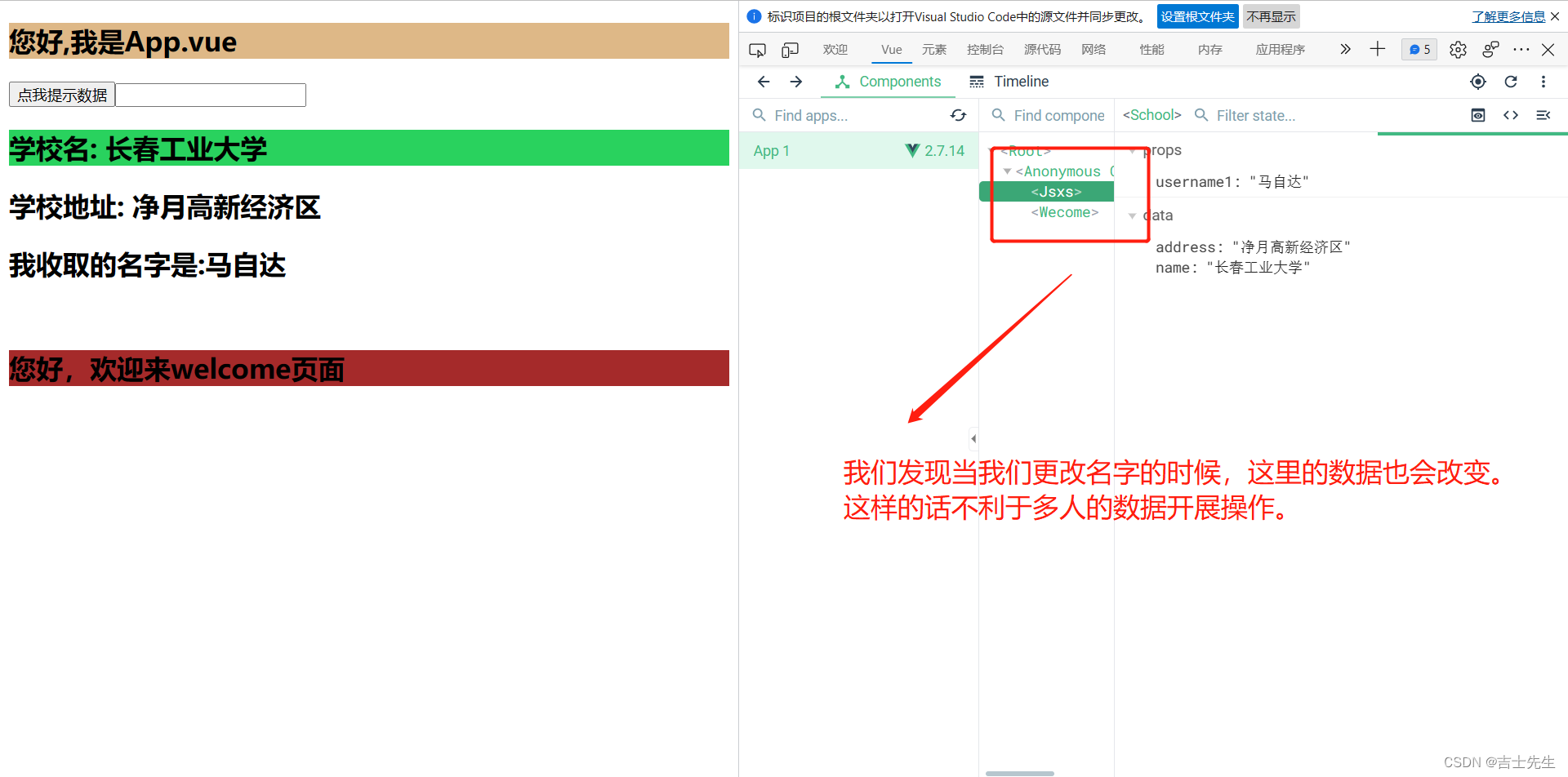
Task: Collapse the Anonymous component tree node
Action: pos(1008,171)
